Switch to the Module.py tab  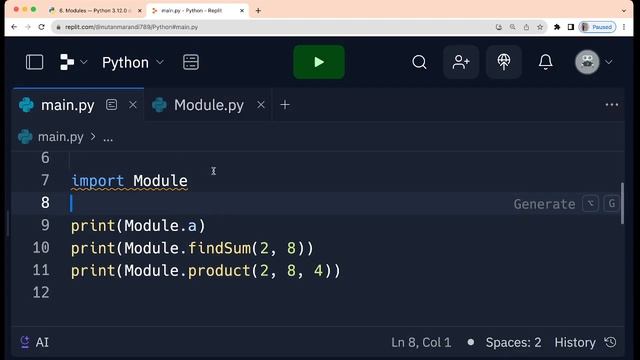point(209,105)
